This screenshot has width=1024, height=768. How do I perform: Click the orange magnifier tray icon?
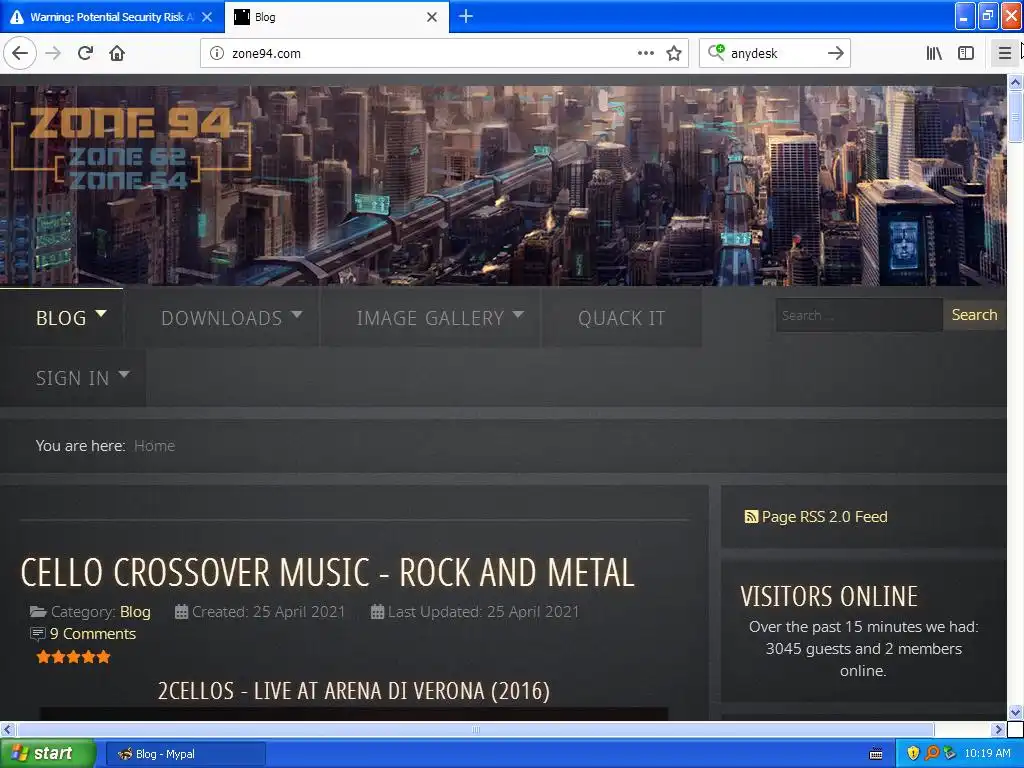tap(932, 754)
